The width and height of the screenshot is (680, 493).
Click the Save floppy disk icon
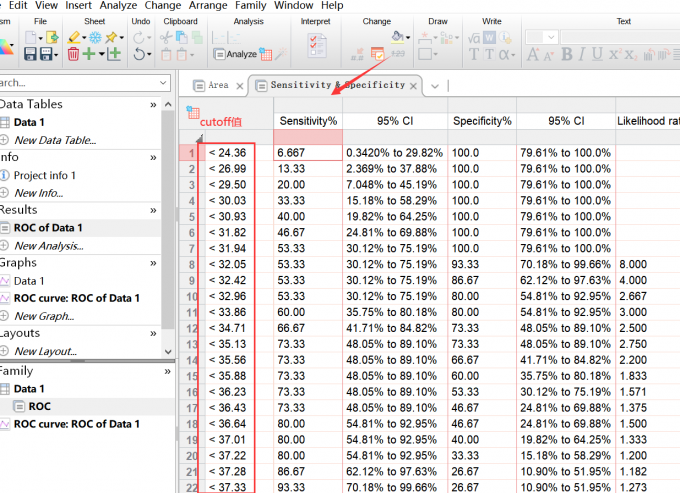click(x=30, y=54)
